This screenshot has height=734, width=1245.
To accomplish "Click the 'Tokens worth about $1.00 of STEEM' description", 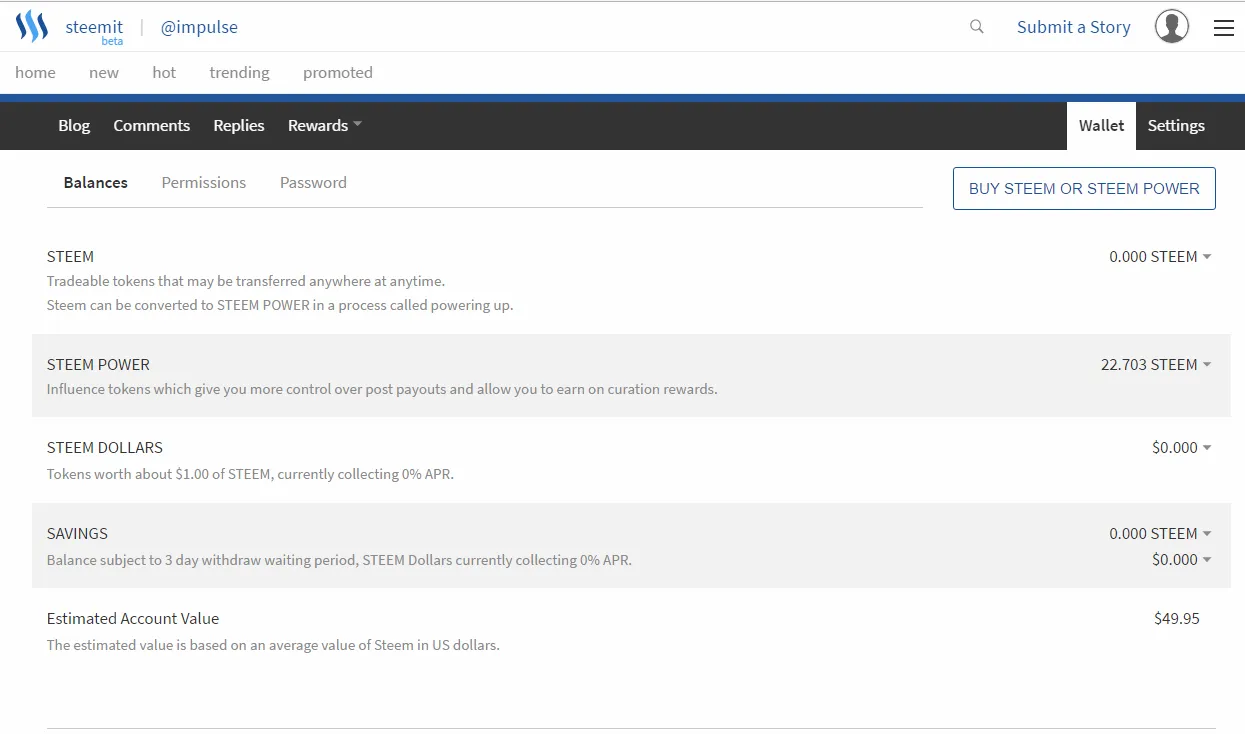I will tap(250, 474).
